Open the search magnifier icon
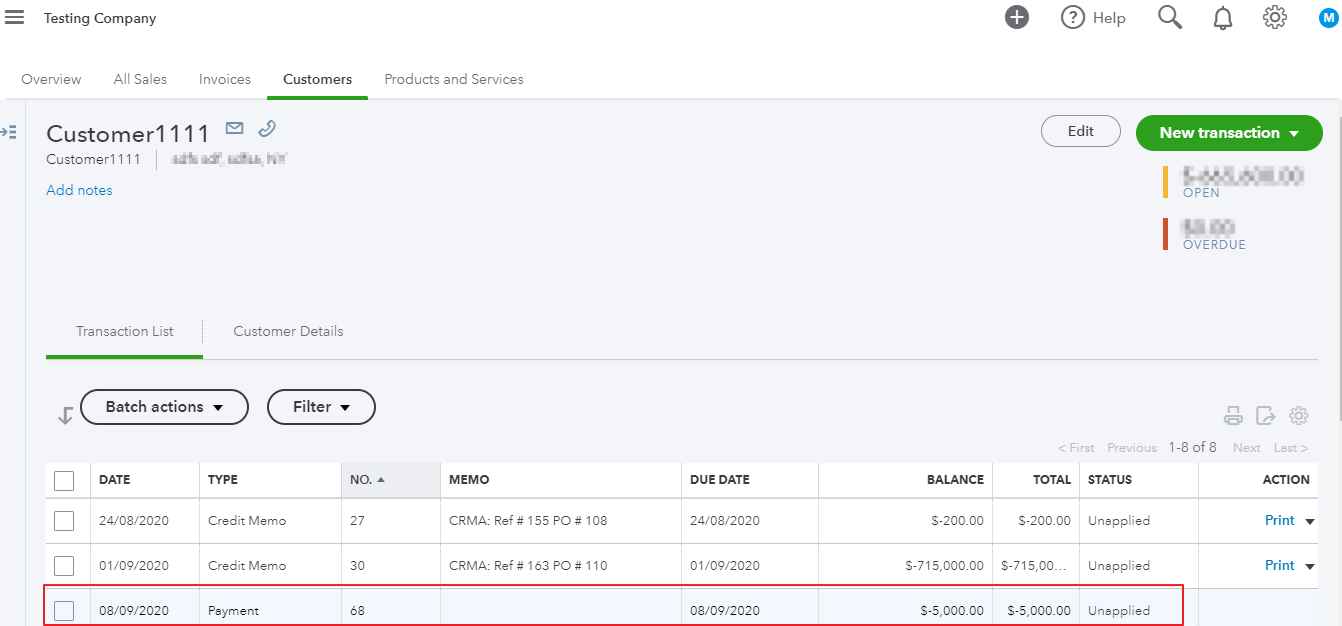The image size is (1342, 626). (x=1169, y=17)
